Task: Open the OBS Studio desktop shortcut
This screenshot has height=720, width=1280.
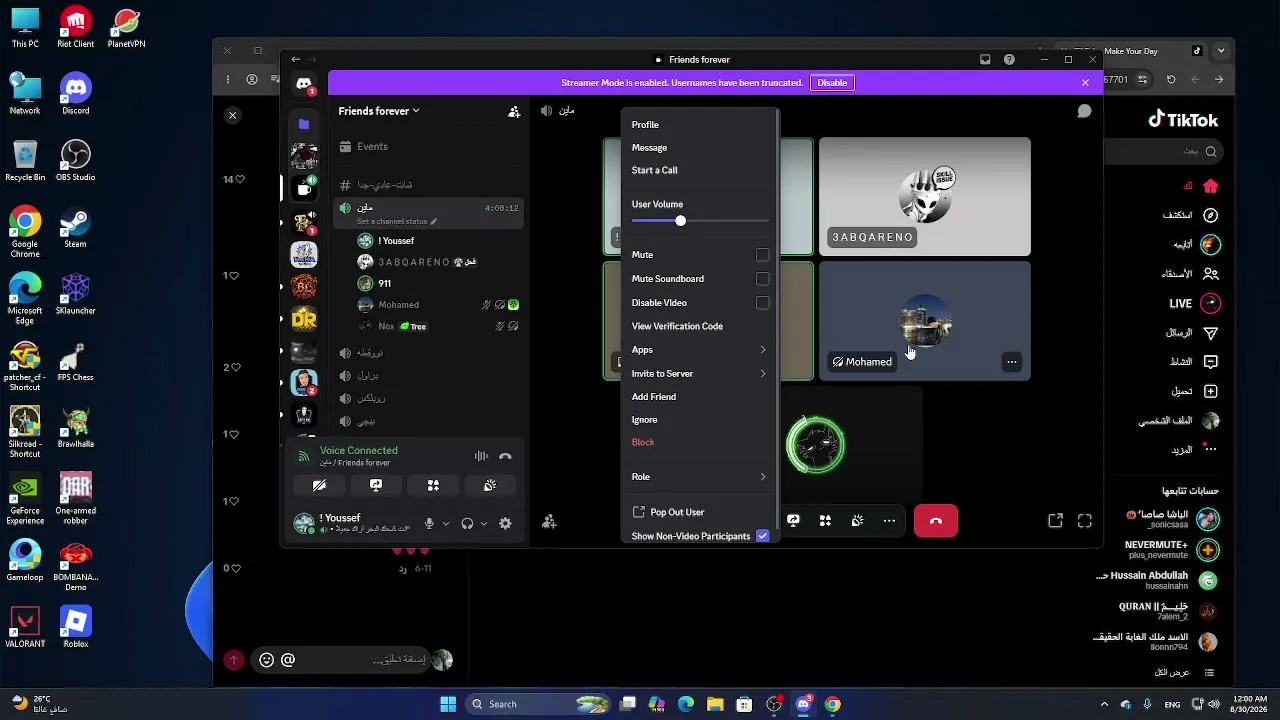Action: pyautogui.click(x=76, y=160)
